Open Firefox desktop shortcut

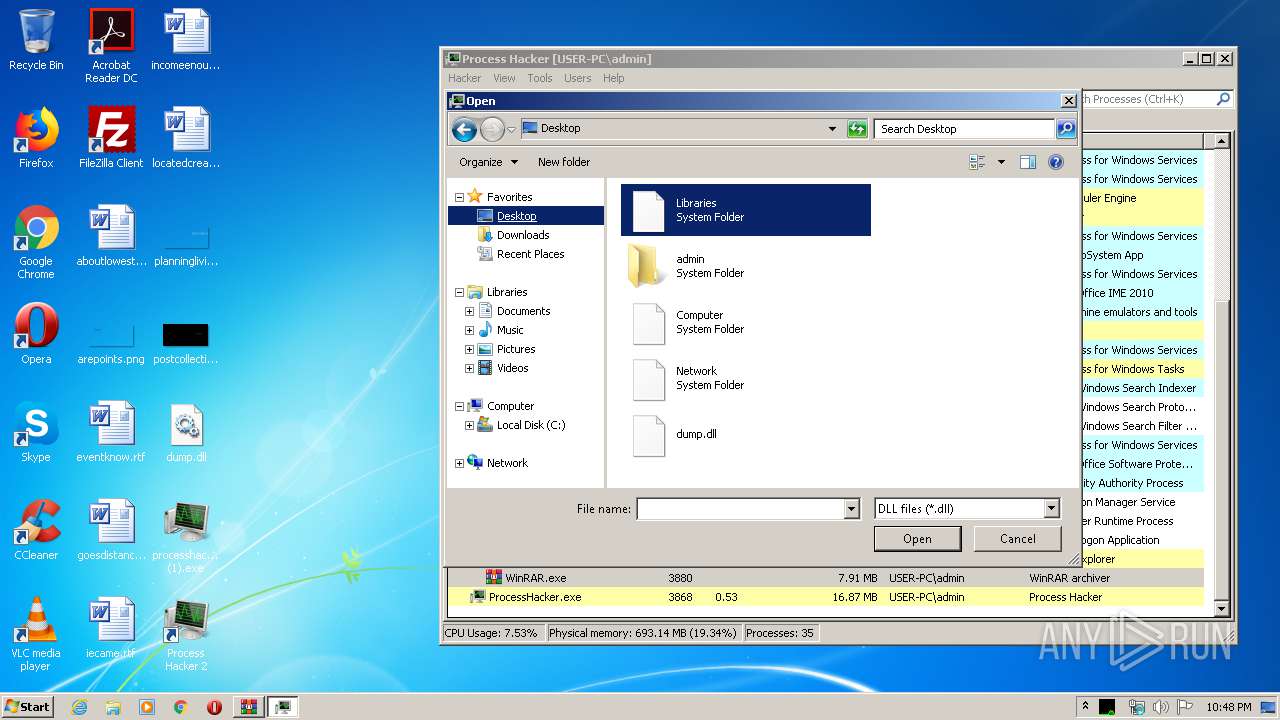click(36, 138)
